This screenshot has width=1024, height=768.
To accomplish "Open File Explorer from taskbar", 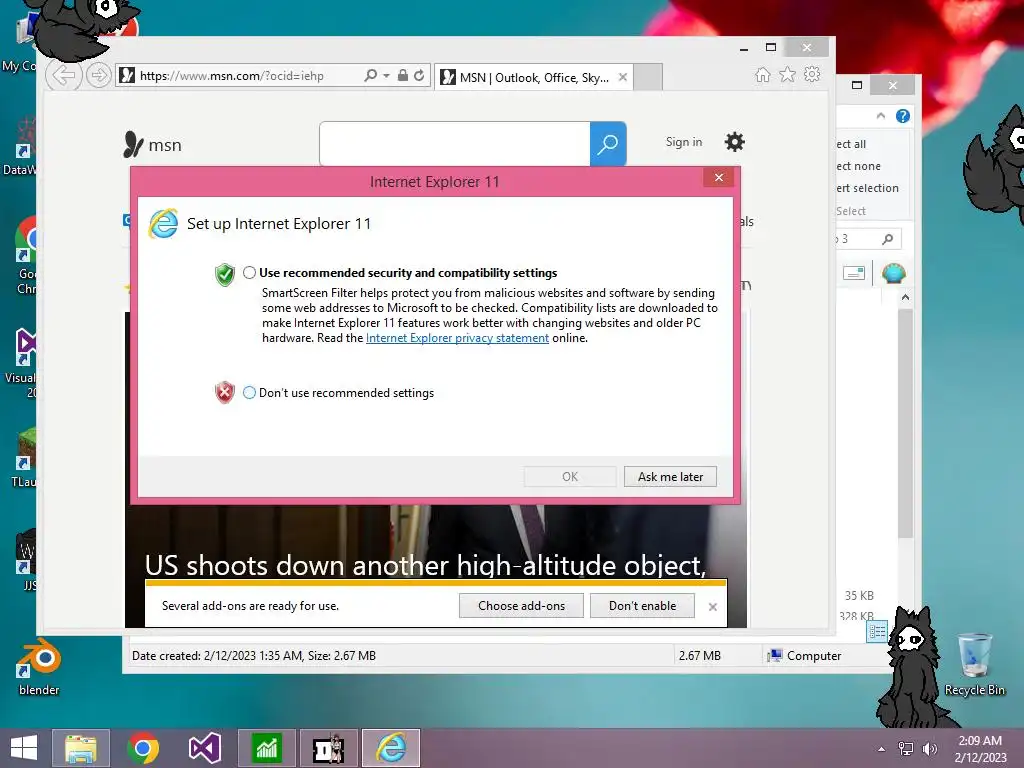I will (x=81, y=748).
